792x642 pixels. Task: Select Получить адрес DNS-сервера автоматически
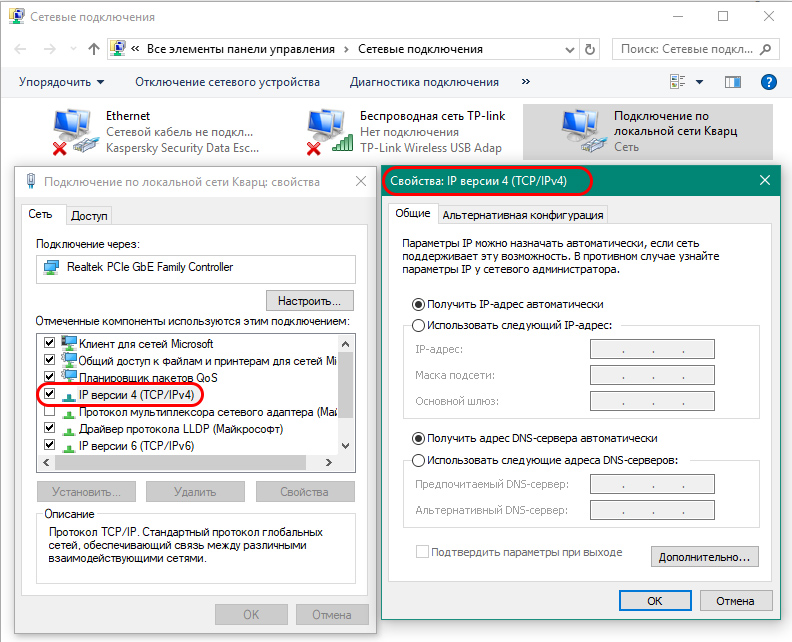418,438
